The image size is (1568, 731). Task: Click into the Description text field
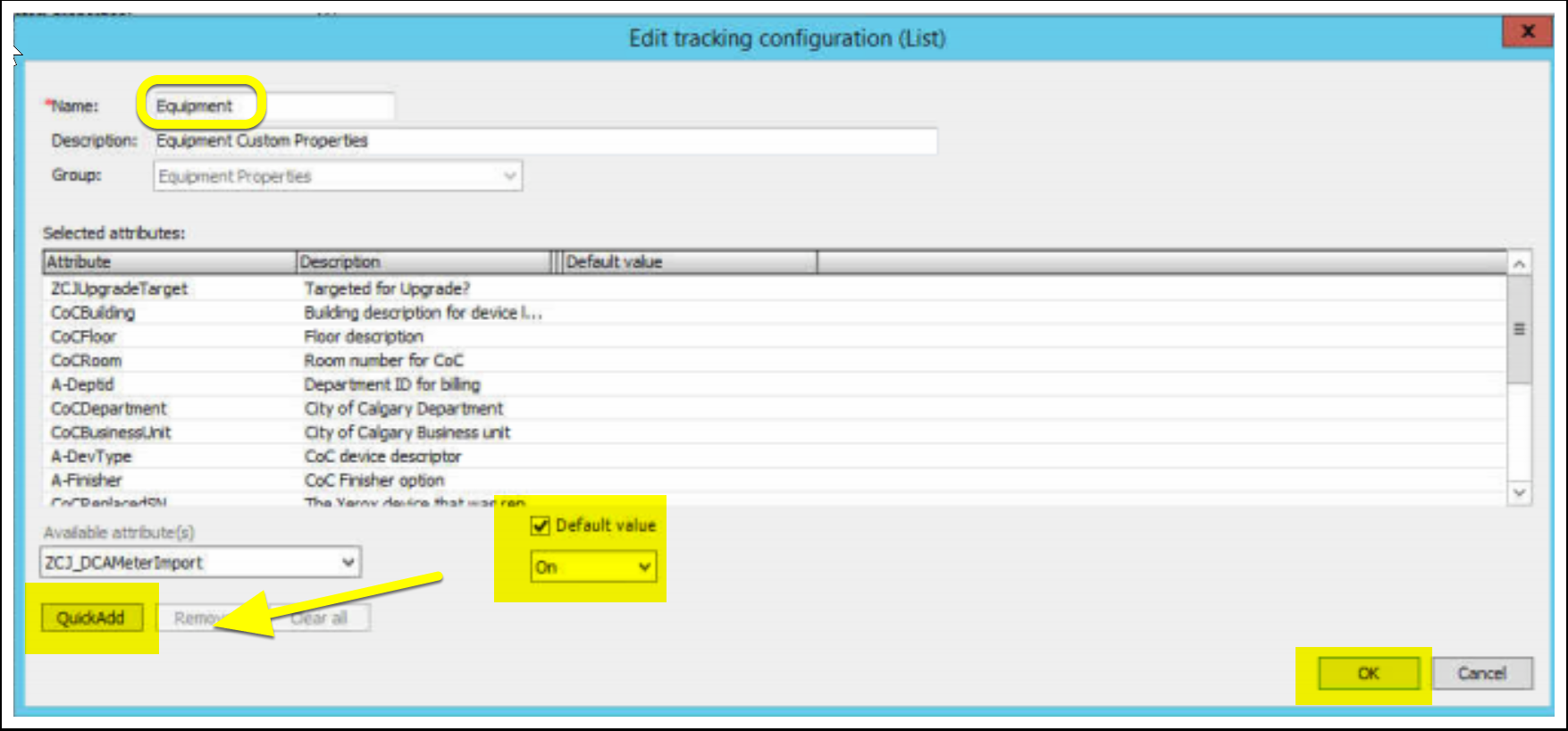545,141
